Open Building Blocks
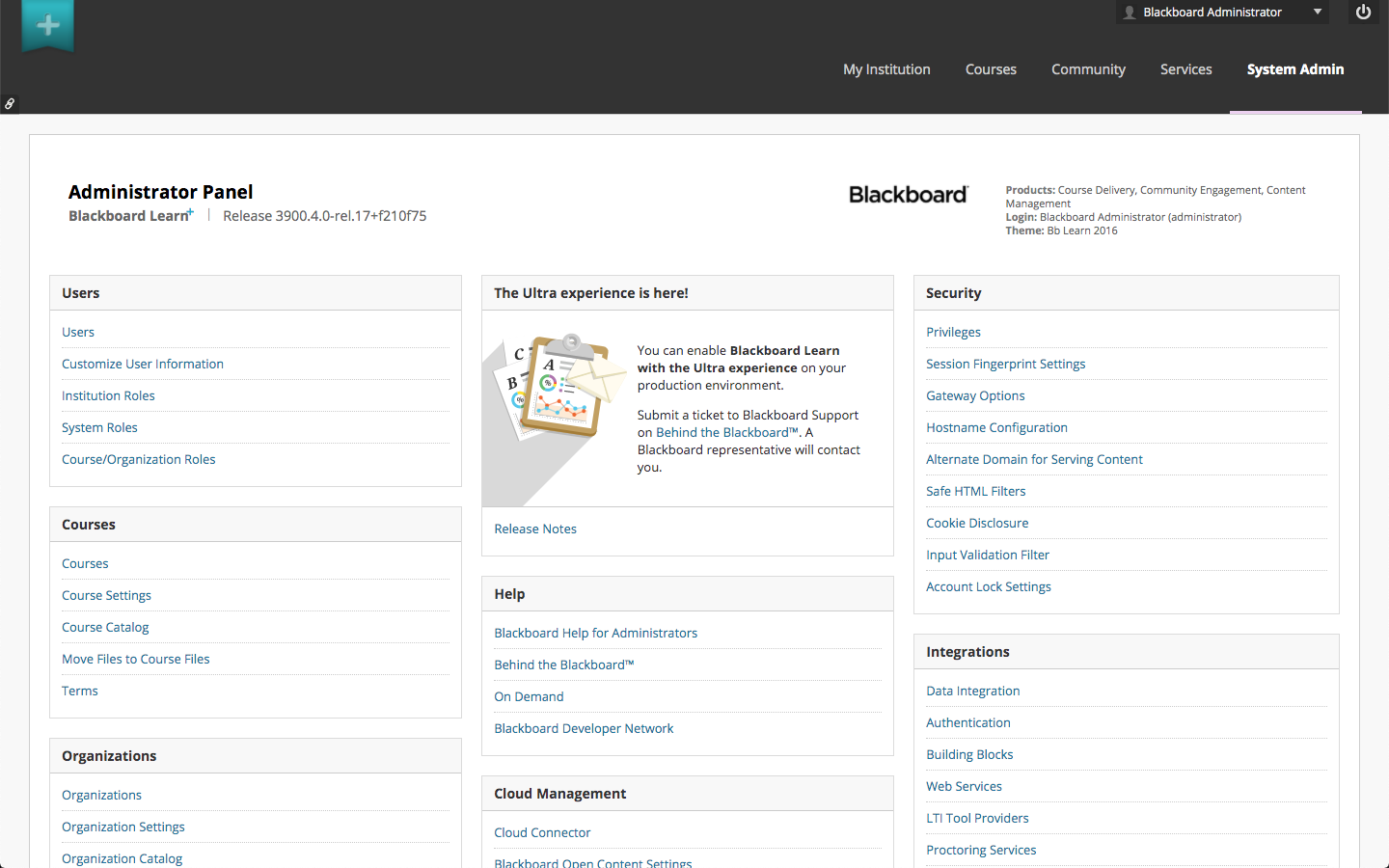The height and width of the screenshot is (868, 1389). 969,754
